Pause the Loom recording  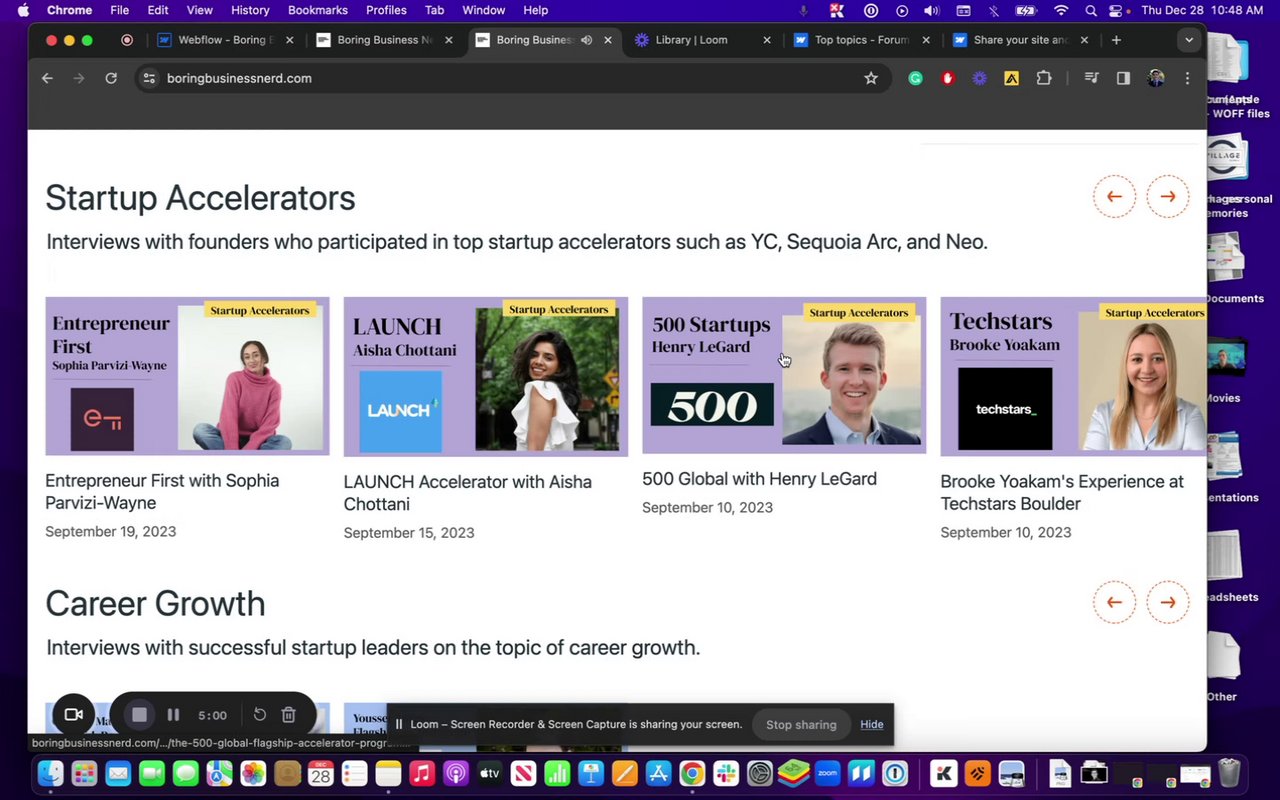click(x=173, y=715)
